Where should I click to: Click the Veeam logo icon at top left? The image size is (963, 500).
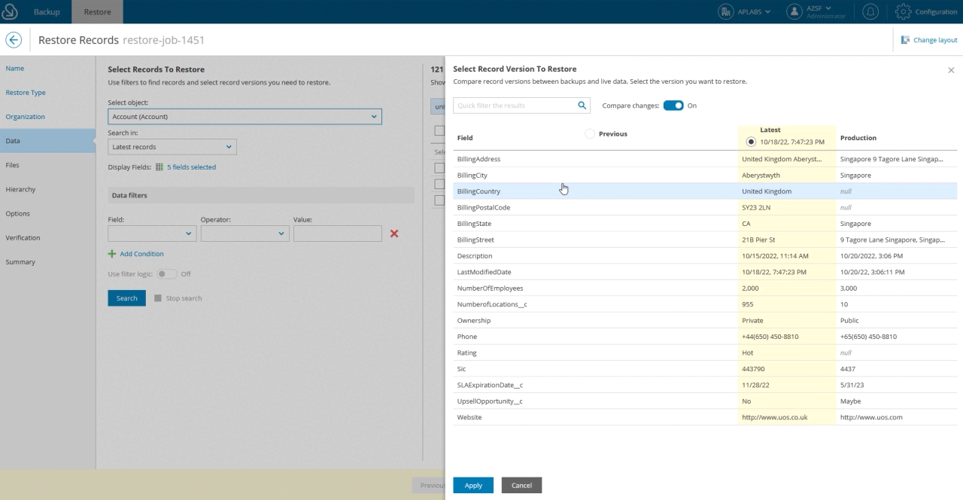[x=10, y=12]
